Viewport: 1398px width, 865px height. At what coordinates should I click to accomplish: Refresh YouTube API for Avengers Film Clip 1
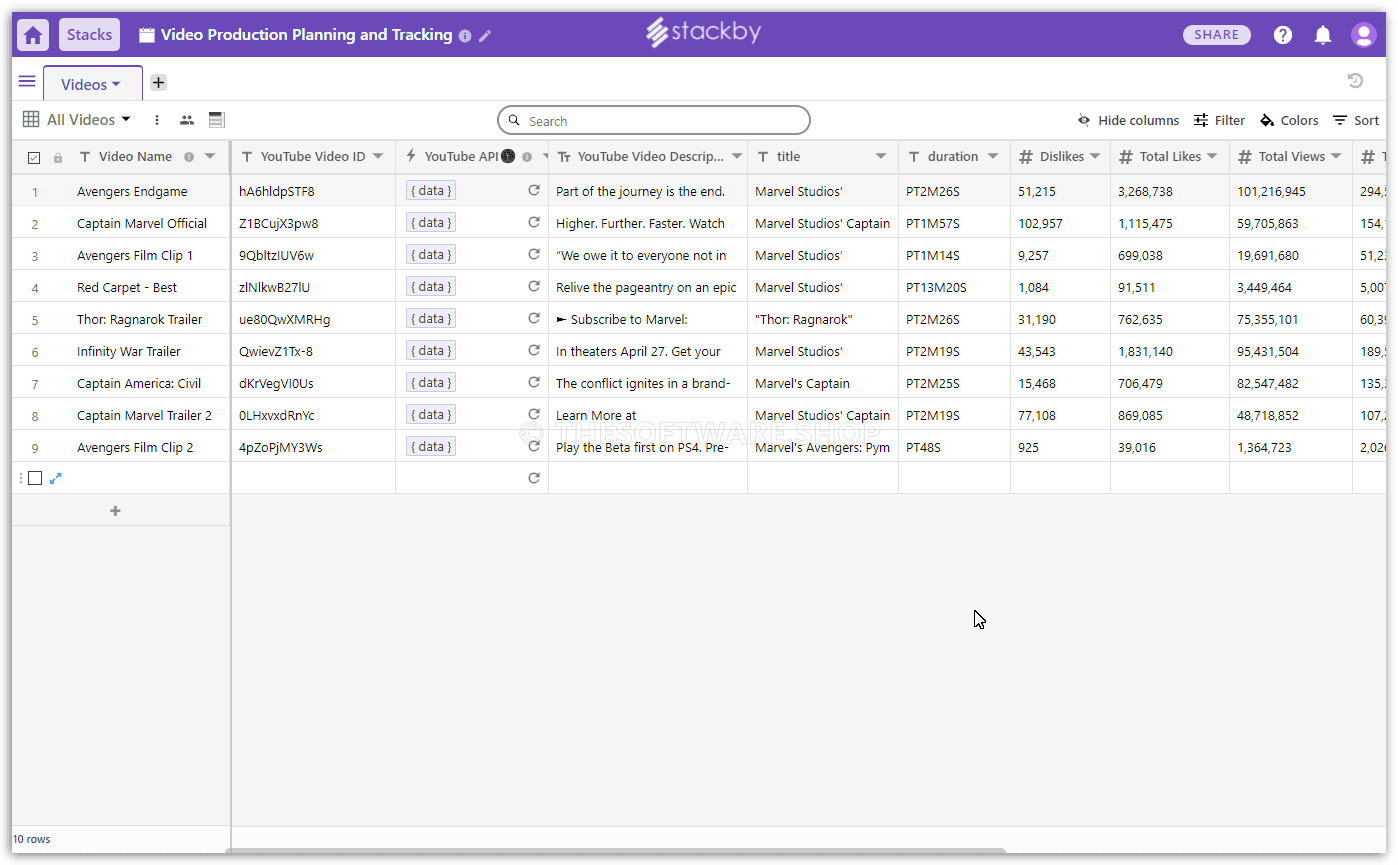534,254
